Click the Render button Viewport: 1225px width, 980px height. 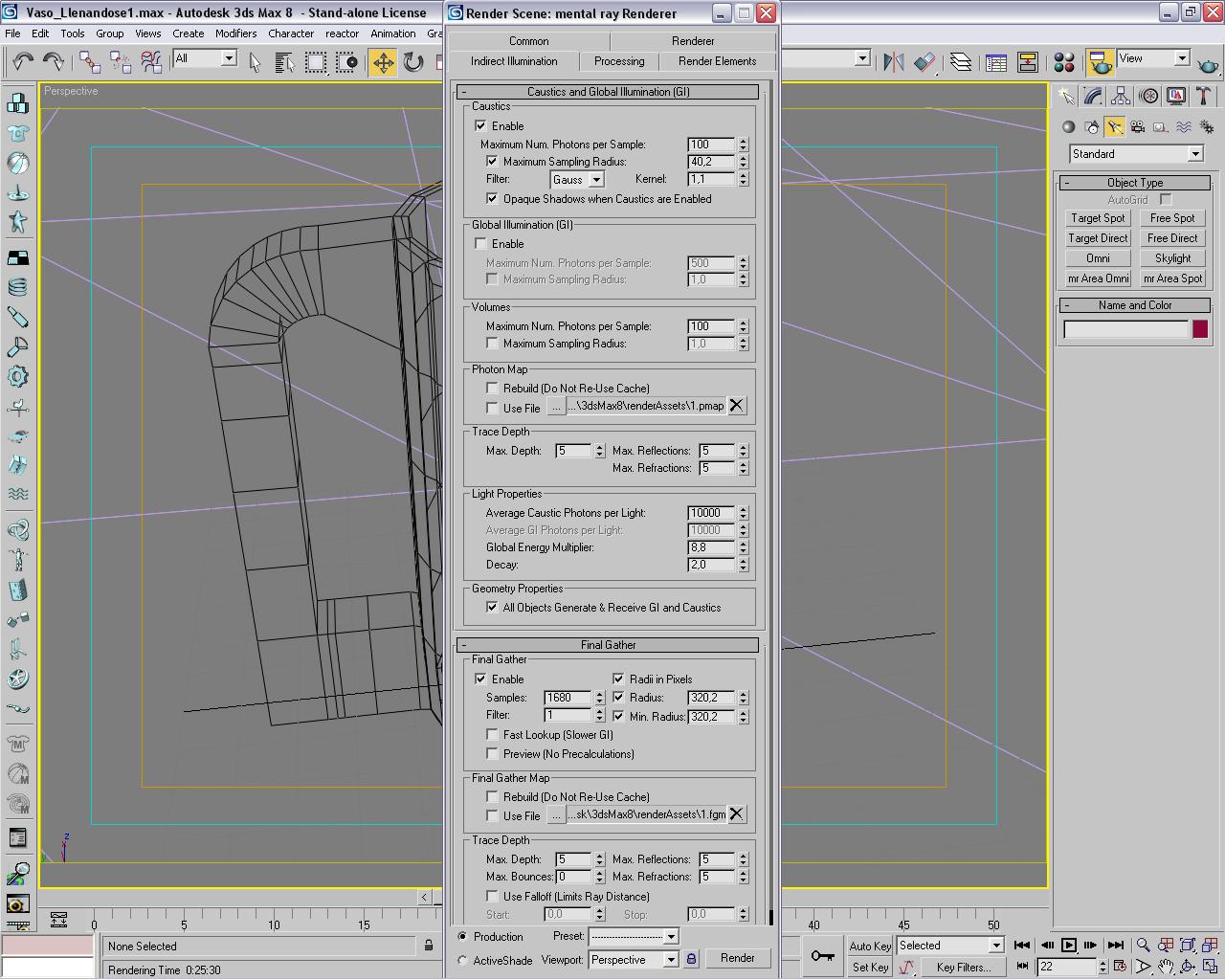[737, 958]
